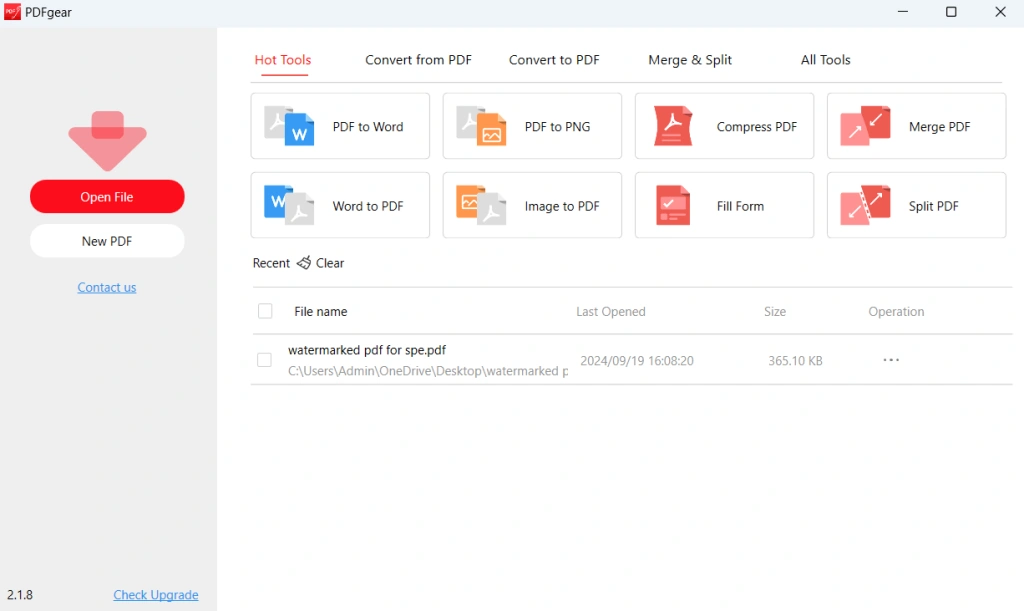Screen dimensions: 1024x611
Task: Click the file path C:\Users\Admin\OneDrive\Desktop text
Action: (x=428, y=371)
